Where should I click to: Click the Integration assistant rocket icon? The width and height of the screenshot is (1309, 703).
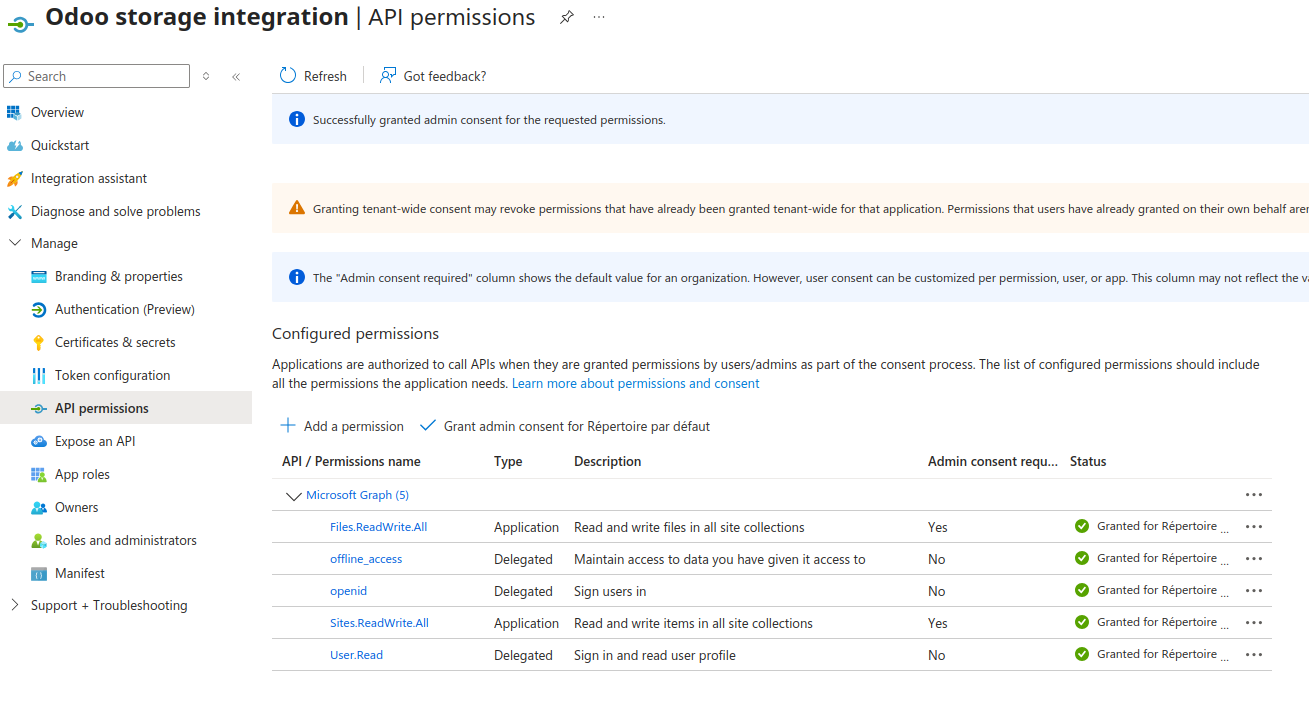[14, 178]
